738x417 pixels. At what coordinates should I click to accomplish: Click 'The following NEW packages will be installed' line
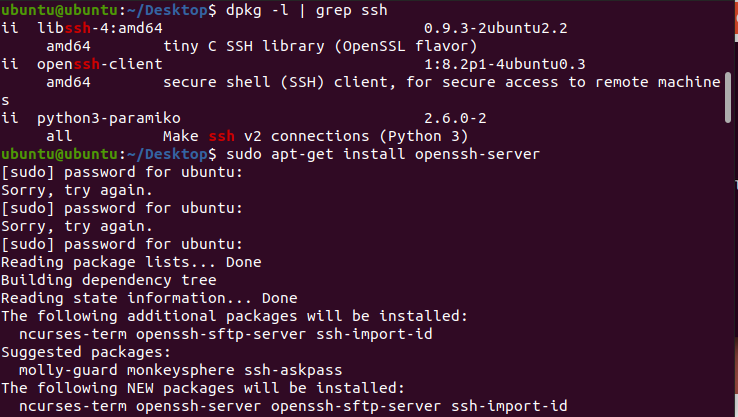[202, 388]
